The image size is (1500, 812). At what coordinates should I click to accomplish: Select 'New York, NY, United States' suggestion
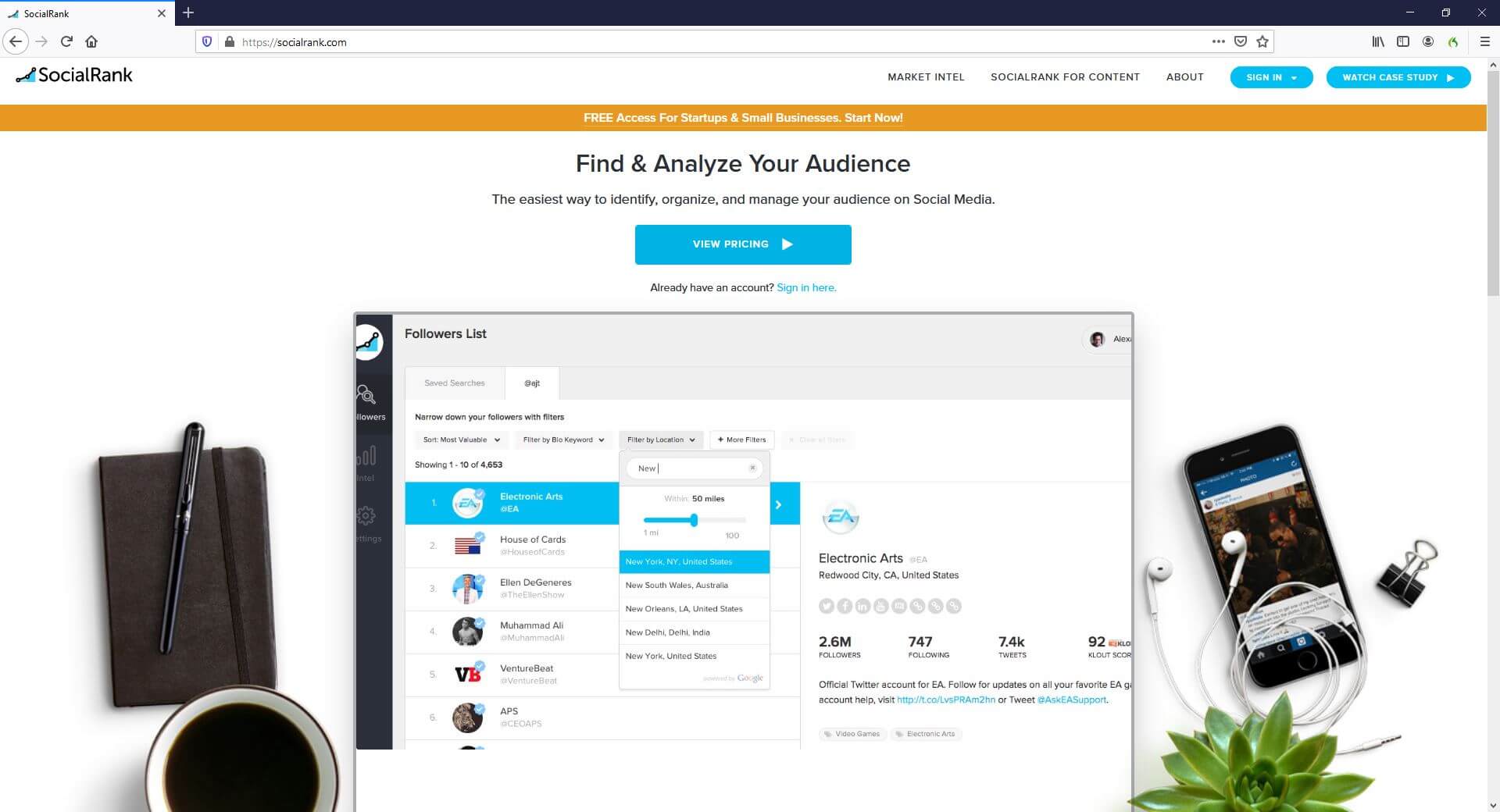point(695,561)
